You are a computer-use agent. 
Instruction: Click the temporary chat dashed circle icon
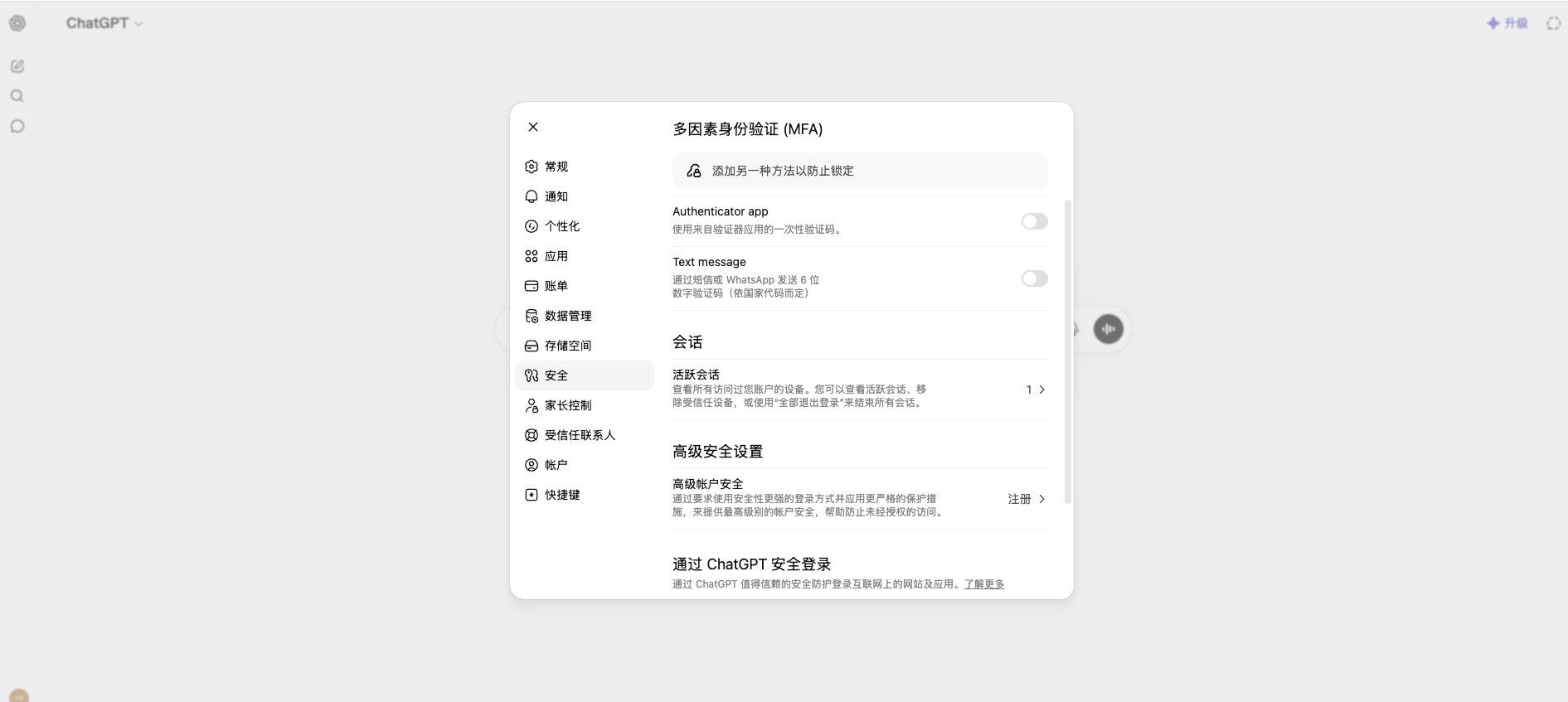tap(1553, 23)
